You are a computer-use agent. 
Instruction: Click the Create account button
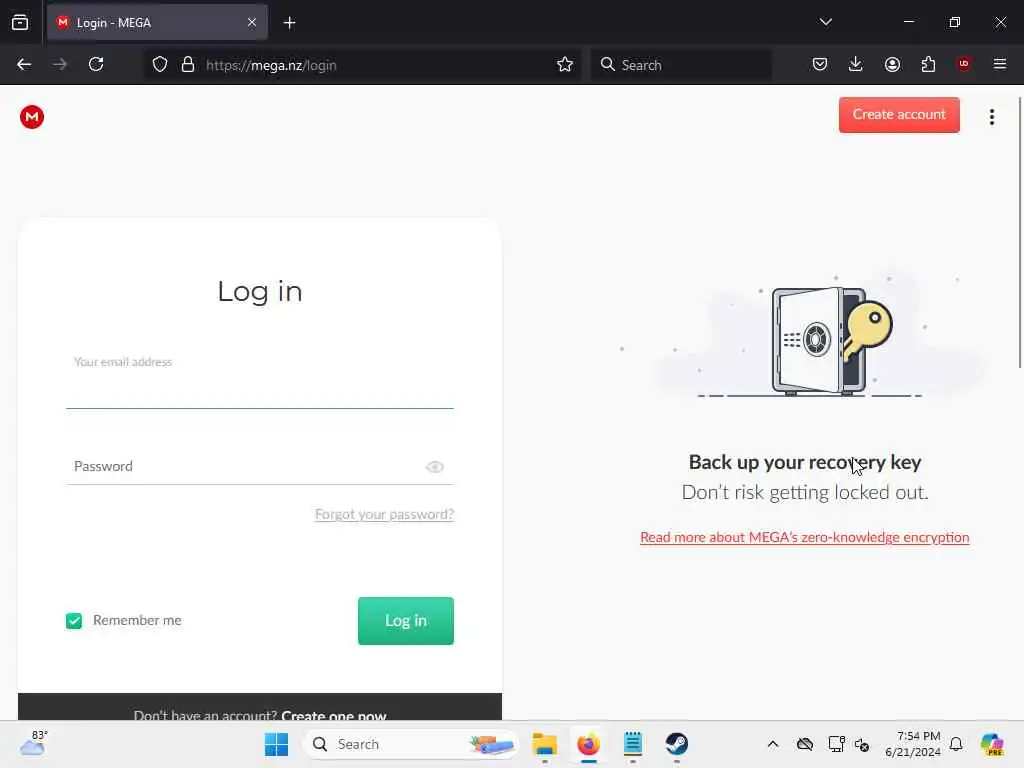click(x=899, y=115)
